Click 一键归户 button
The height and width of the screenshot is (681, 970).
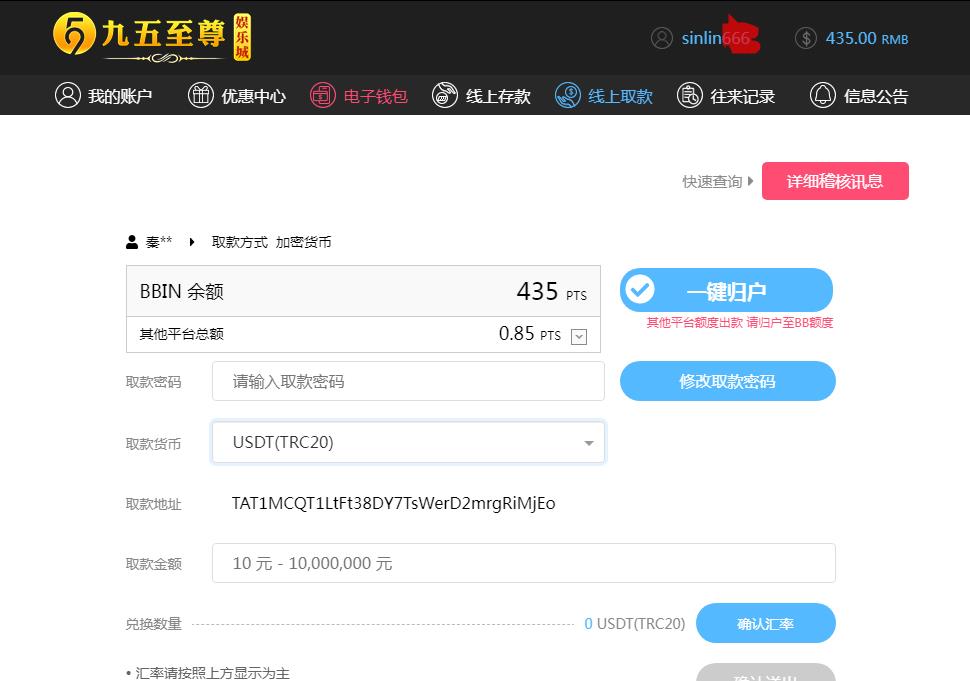click(726, 290)
